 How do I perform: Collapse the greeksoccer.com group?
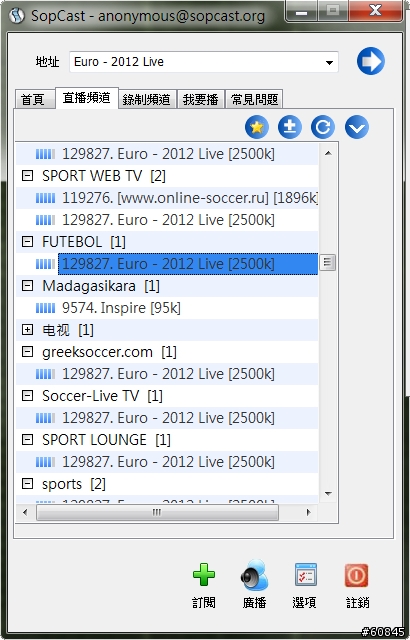coord(27,352)
